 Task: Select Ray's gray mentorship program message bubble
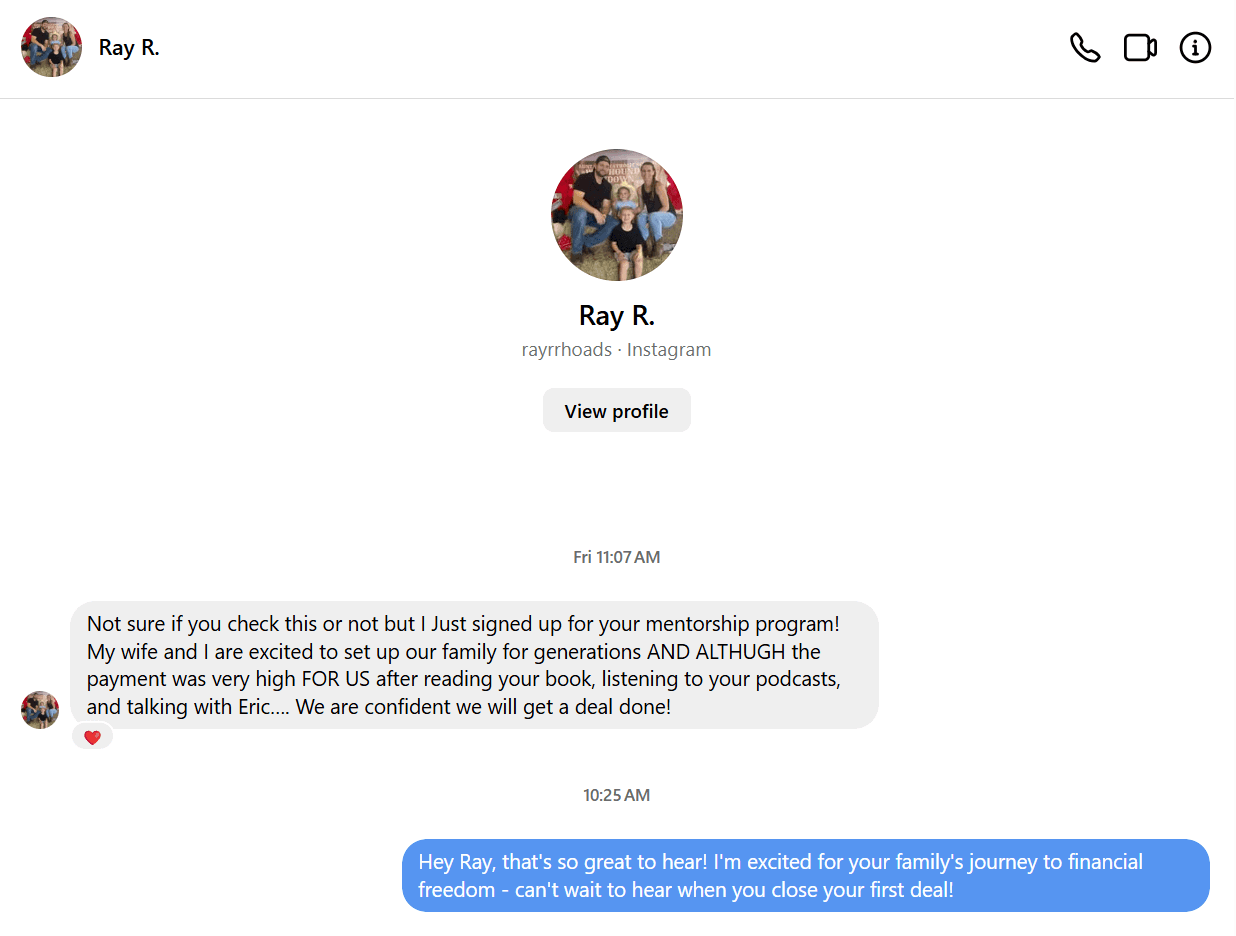click(474, 665)
